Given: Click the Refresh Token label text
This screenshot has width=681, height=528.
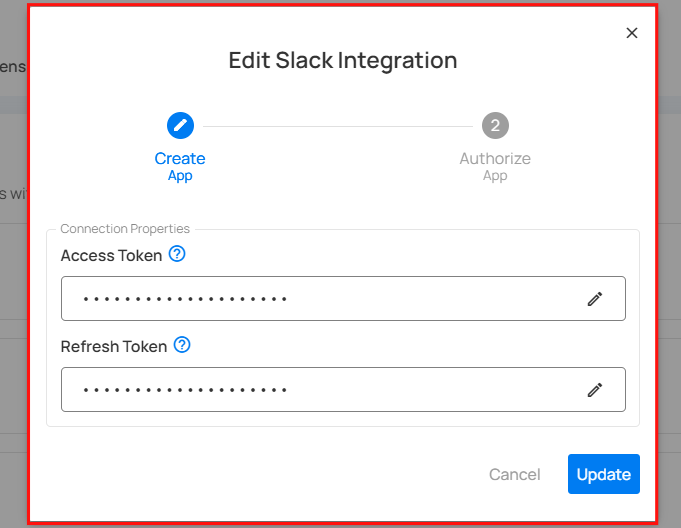Looking at the screenshot, I should coord(114,346).
